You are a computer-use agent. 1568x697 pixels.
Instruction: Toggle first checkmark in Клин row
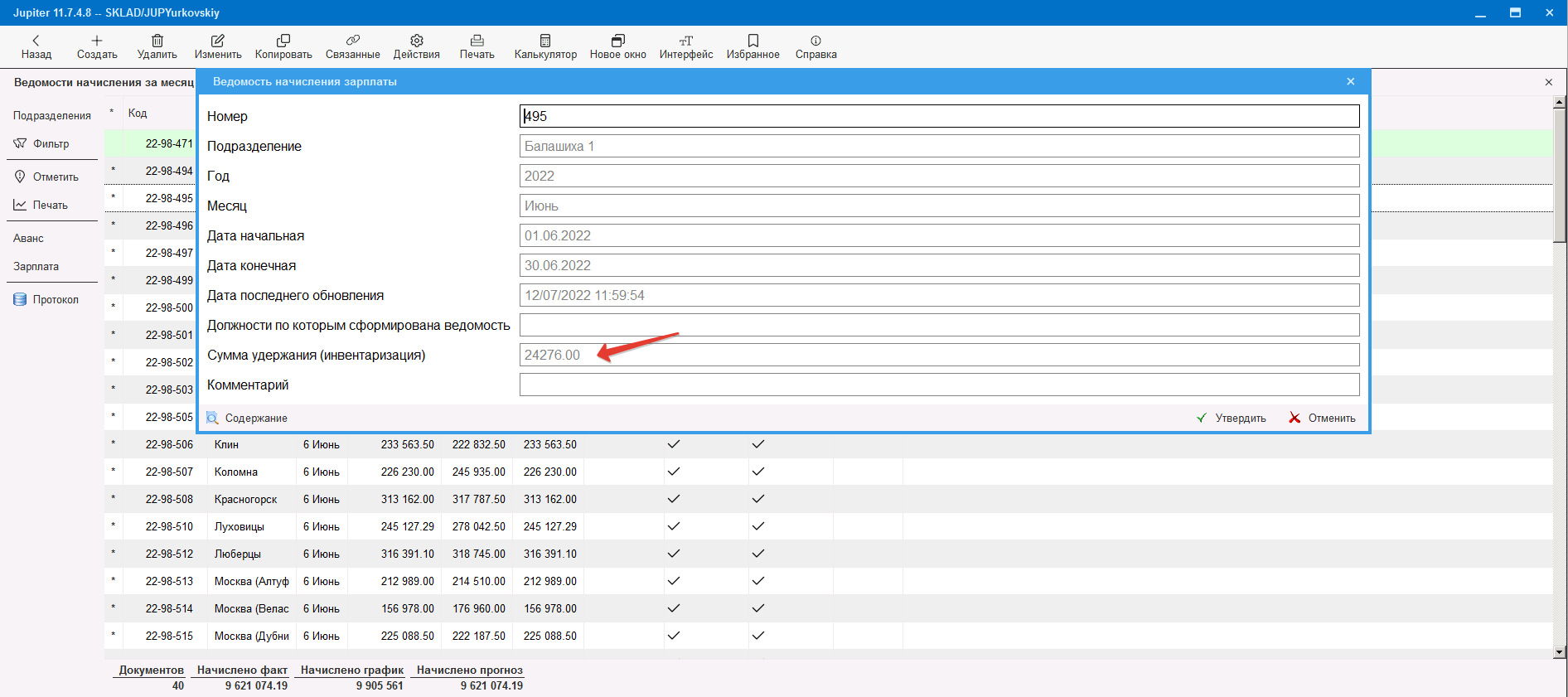pyautogui.click(x=674, y=444)
